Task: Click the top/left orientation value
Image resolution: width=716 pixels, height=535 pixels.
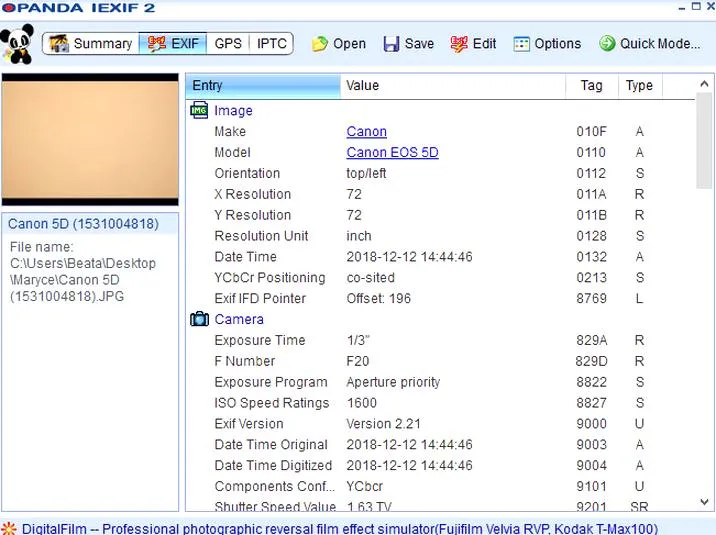Action: pos(366,173)
